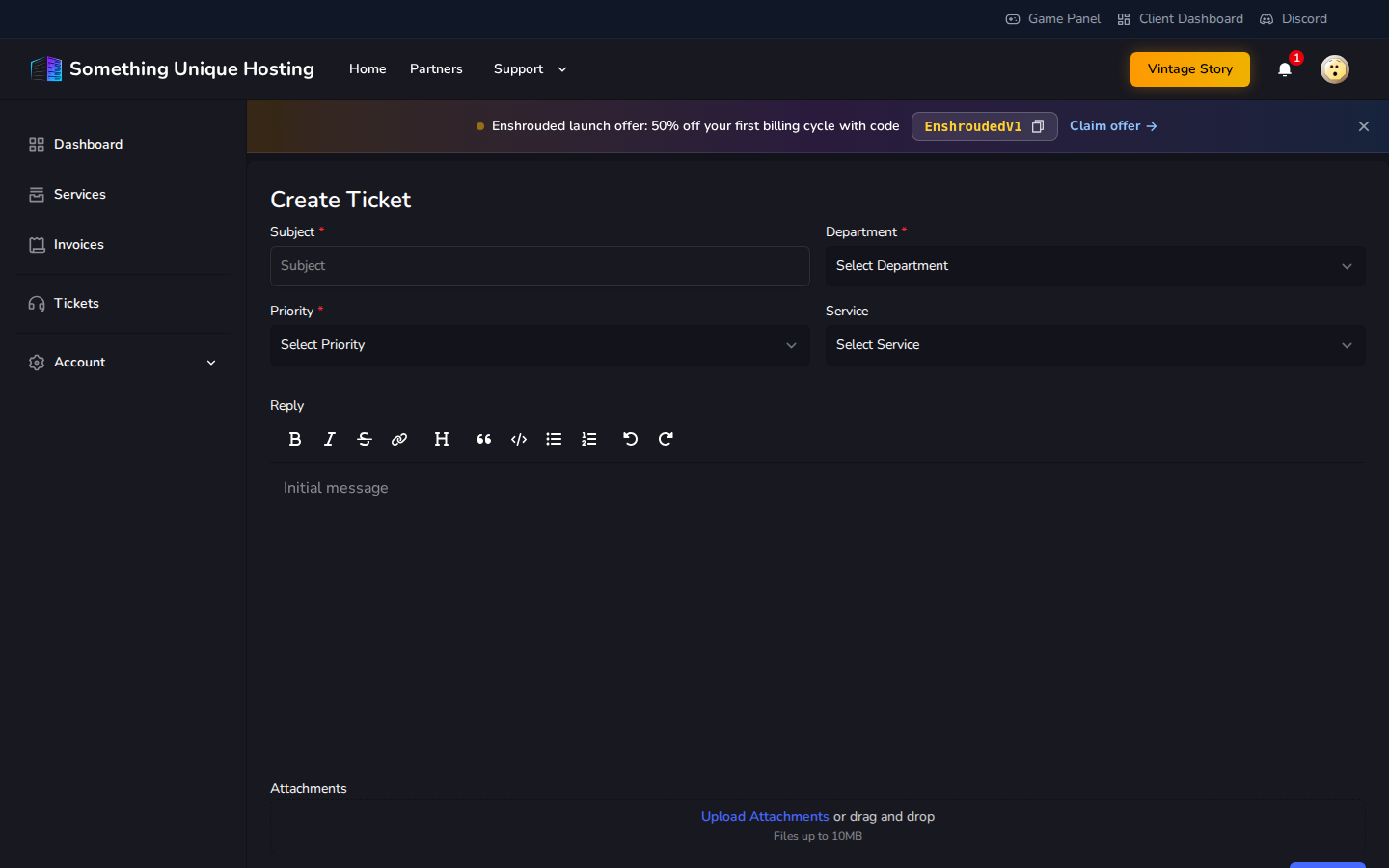
Task: Expand the Support menu in the navbar
Action: click(530, 69)
